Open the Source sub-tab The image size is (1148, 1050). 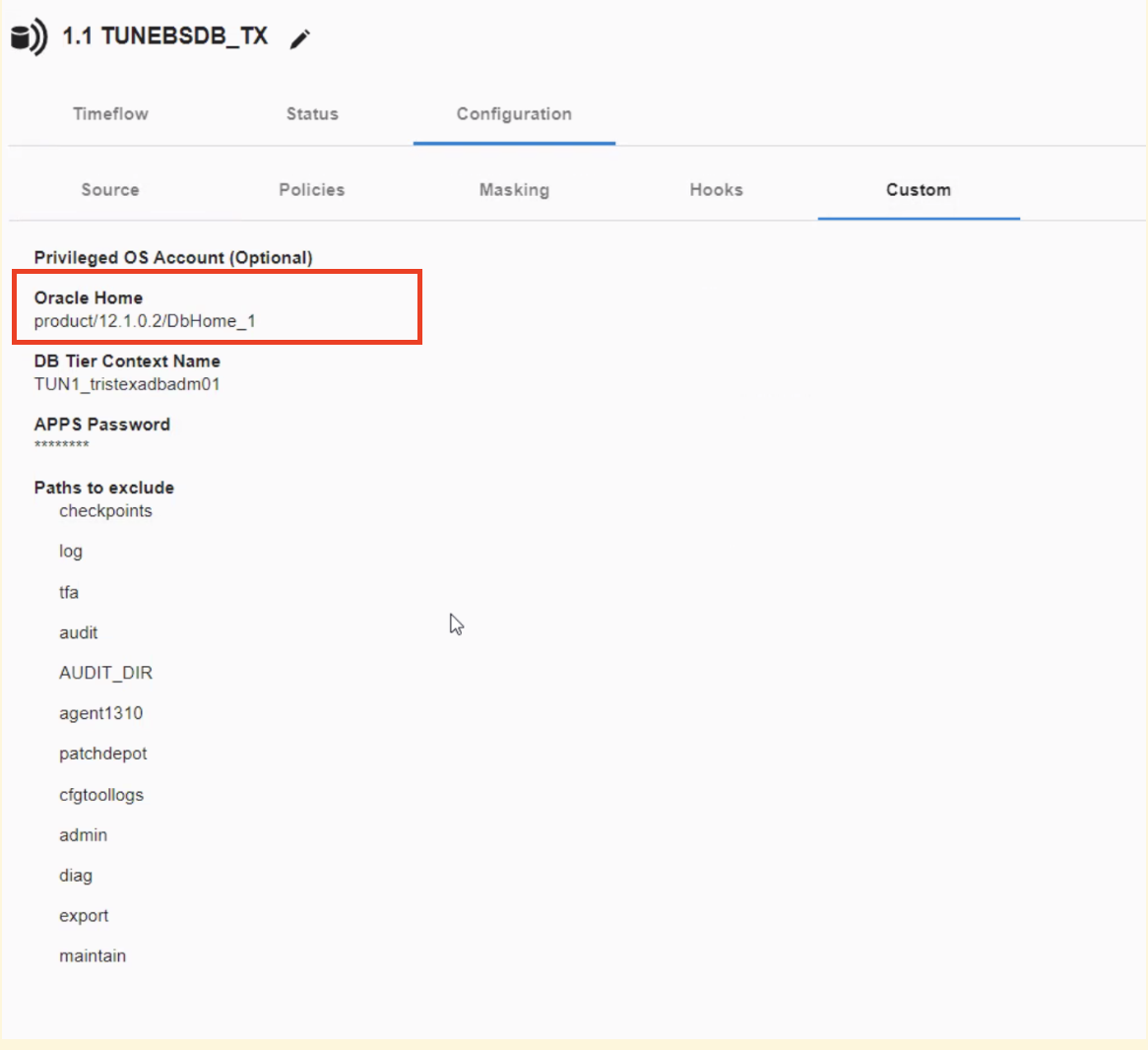point(110,190)
